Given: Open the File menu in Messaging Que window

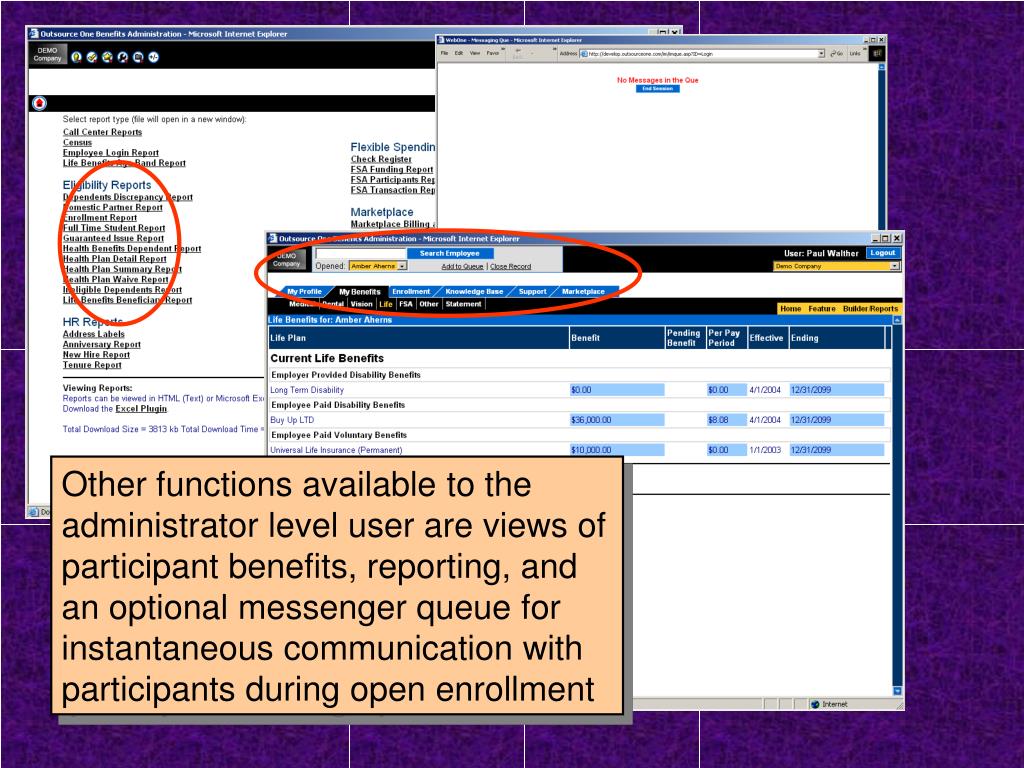Looking at the screenshot, I should pos(444,54).
